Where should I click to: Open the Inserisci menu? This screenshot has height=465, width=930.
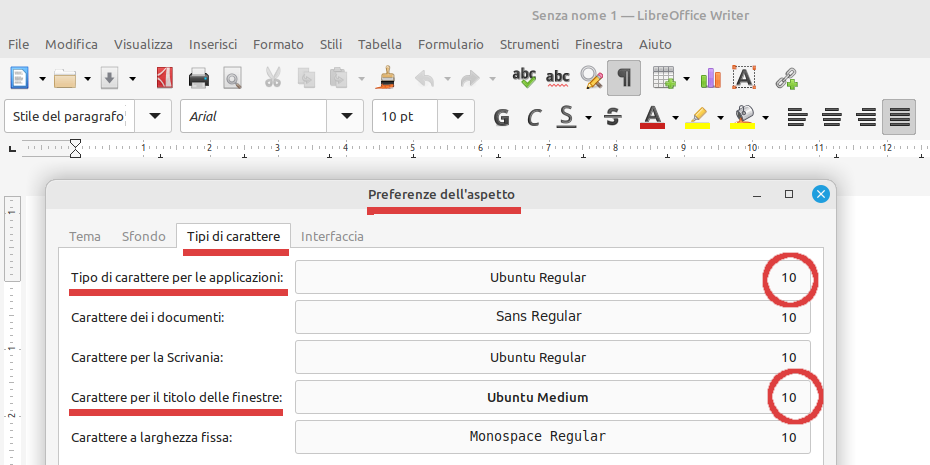pos(213,44)
